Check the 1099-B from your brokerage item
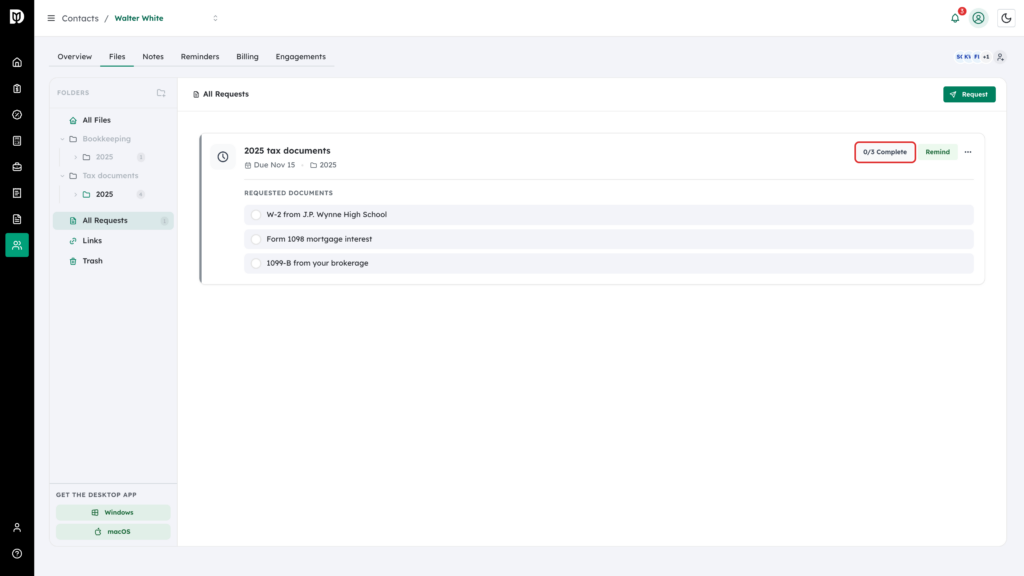The image size is (1024, 576). pos(256,263)
